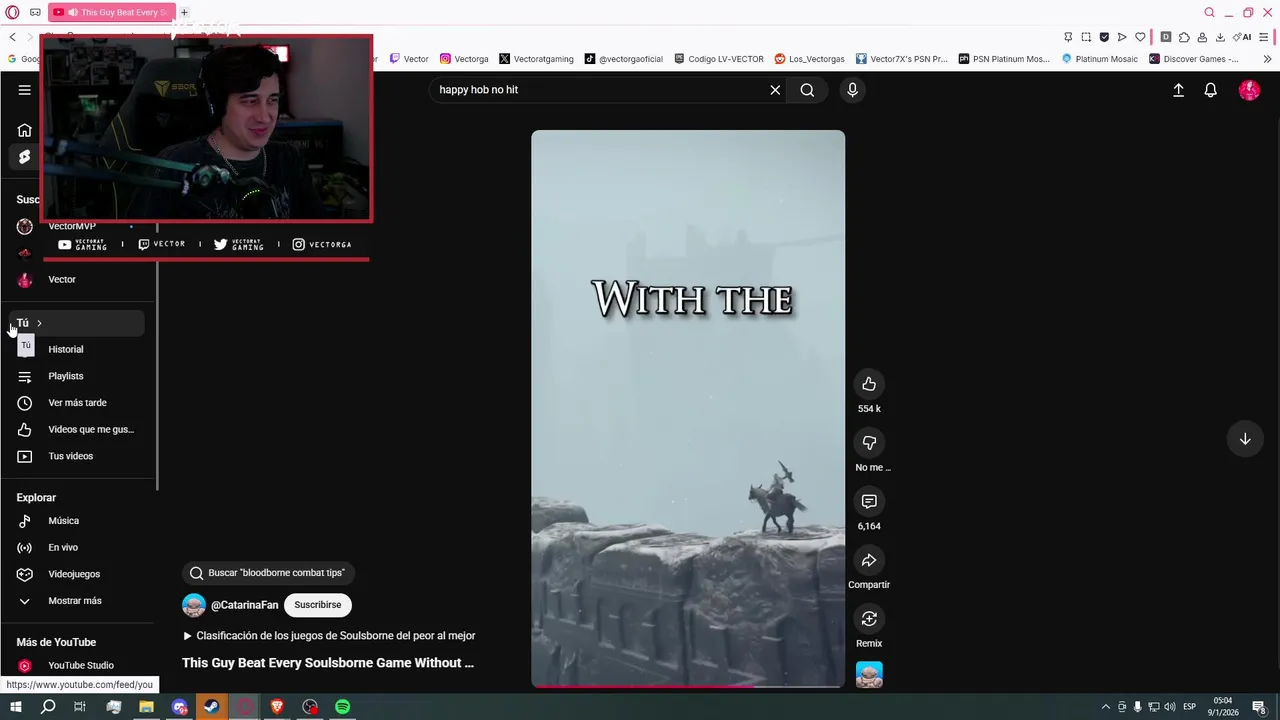
Task: Open the channel sound thumbnail below Remix
Action: [x=869, y=675]
